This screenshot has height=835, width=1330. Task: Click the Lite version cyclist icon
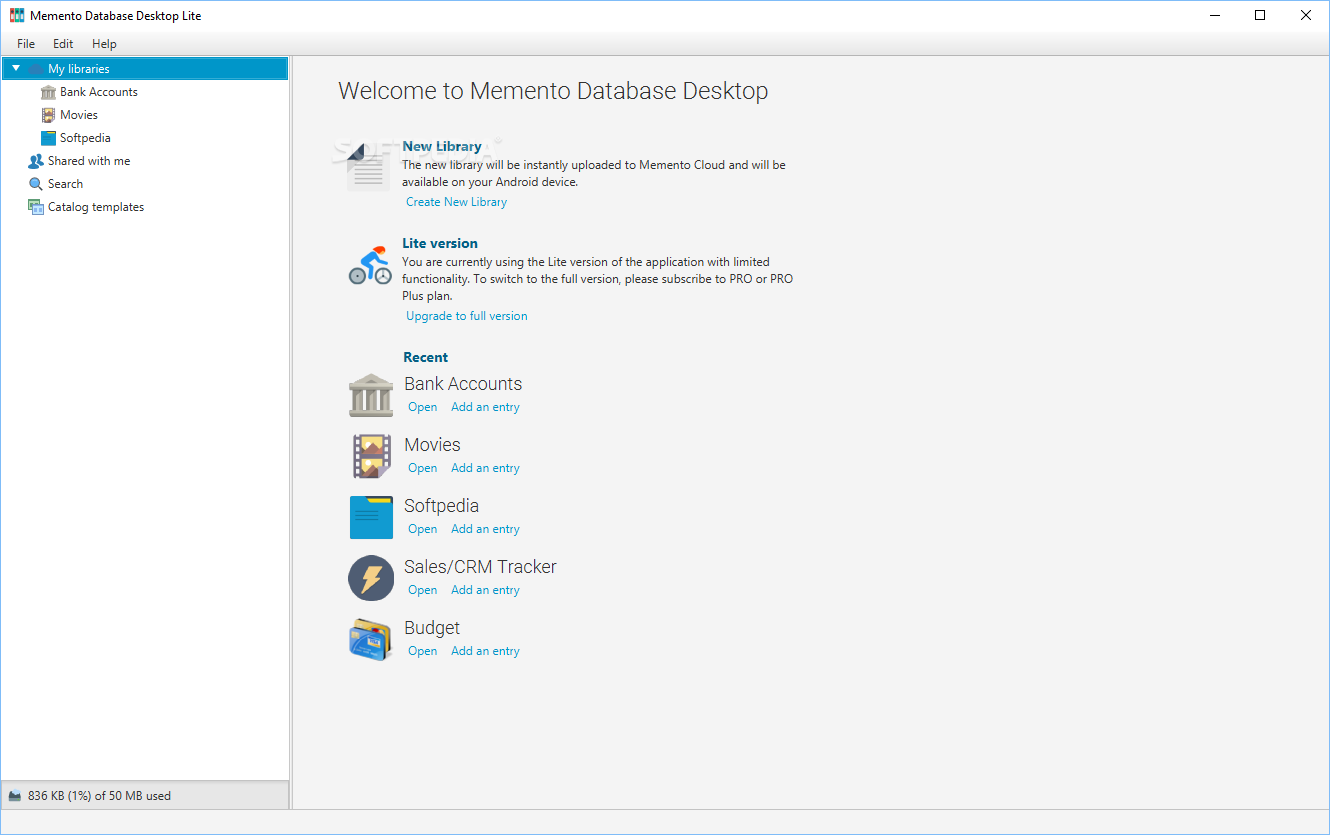370,265
